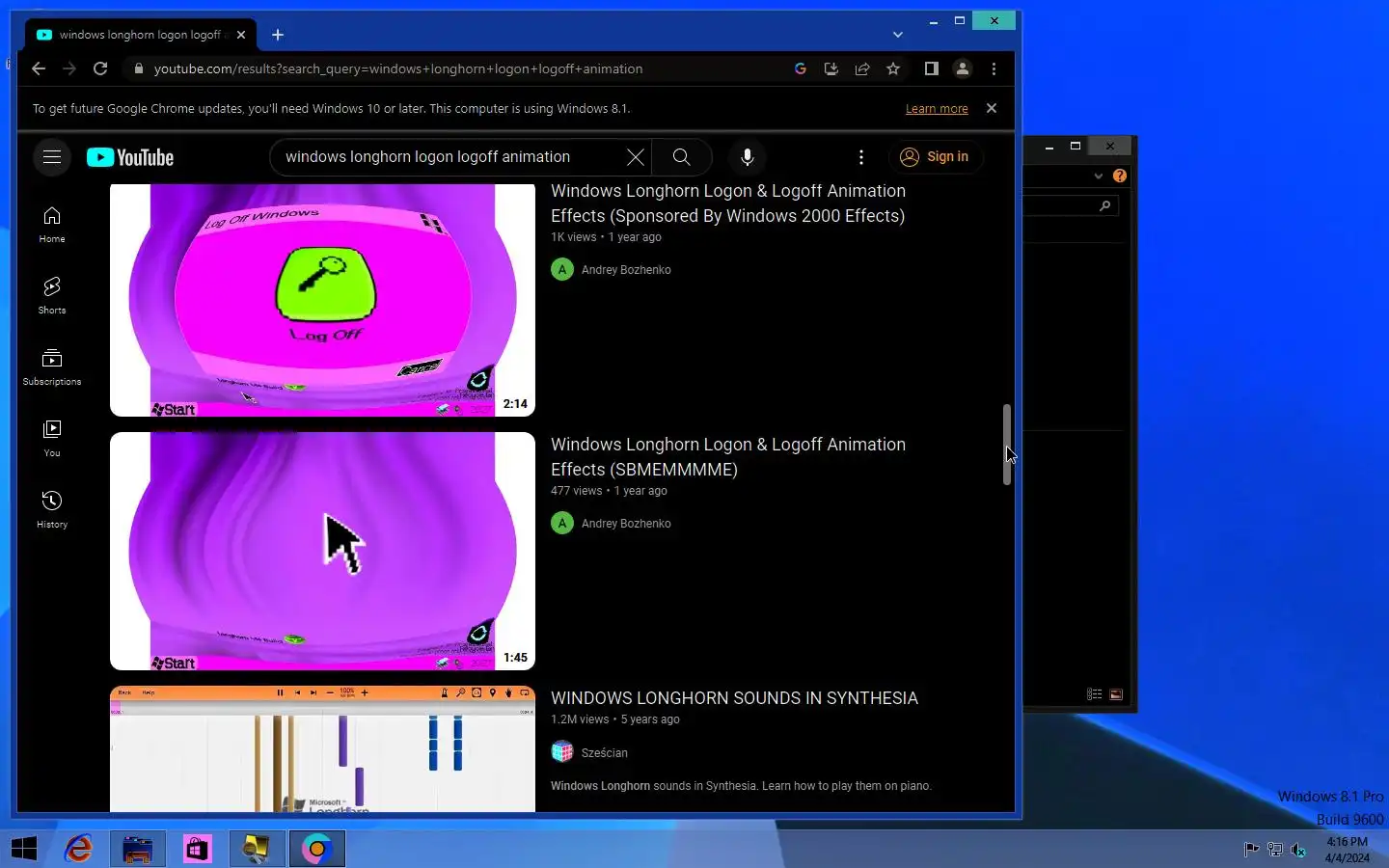Close the windows longhorn logon logoff tab
Image resolution: width=1389 pixels, height=868 pixels.
pyautogui.click(x=241, y=35)
